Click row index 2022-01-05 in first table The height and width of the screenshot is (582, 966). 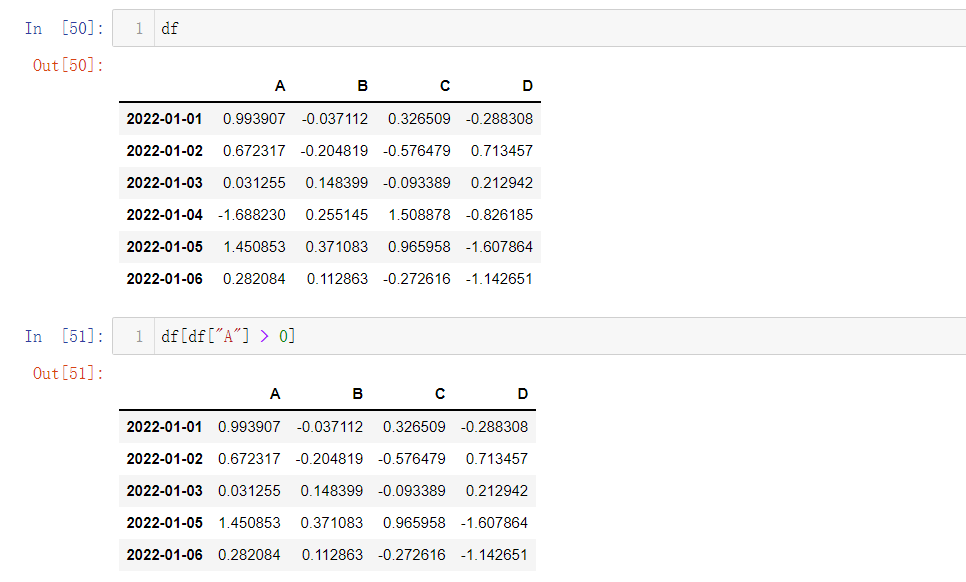coord(164,247)
